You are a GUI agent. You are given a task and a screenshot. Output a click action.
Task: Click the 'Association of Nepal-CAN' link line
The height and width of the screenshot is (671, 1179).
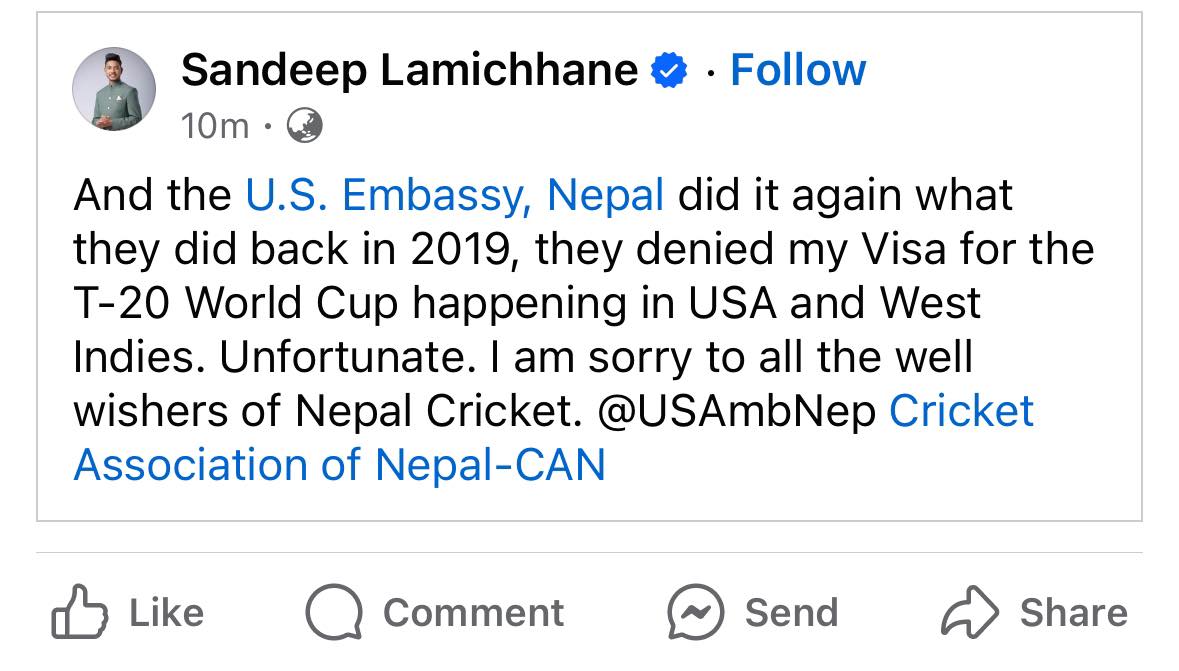click(340, 465)
